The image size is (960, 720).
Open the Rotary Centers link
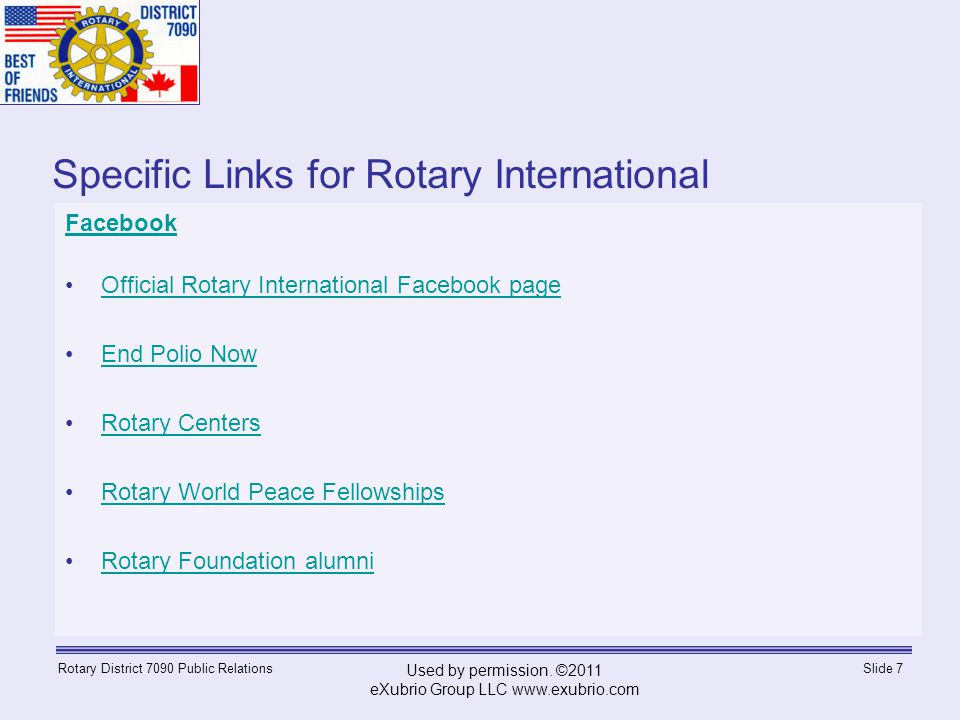tap(181, 423)
